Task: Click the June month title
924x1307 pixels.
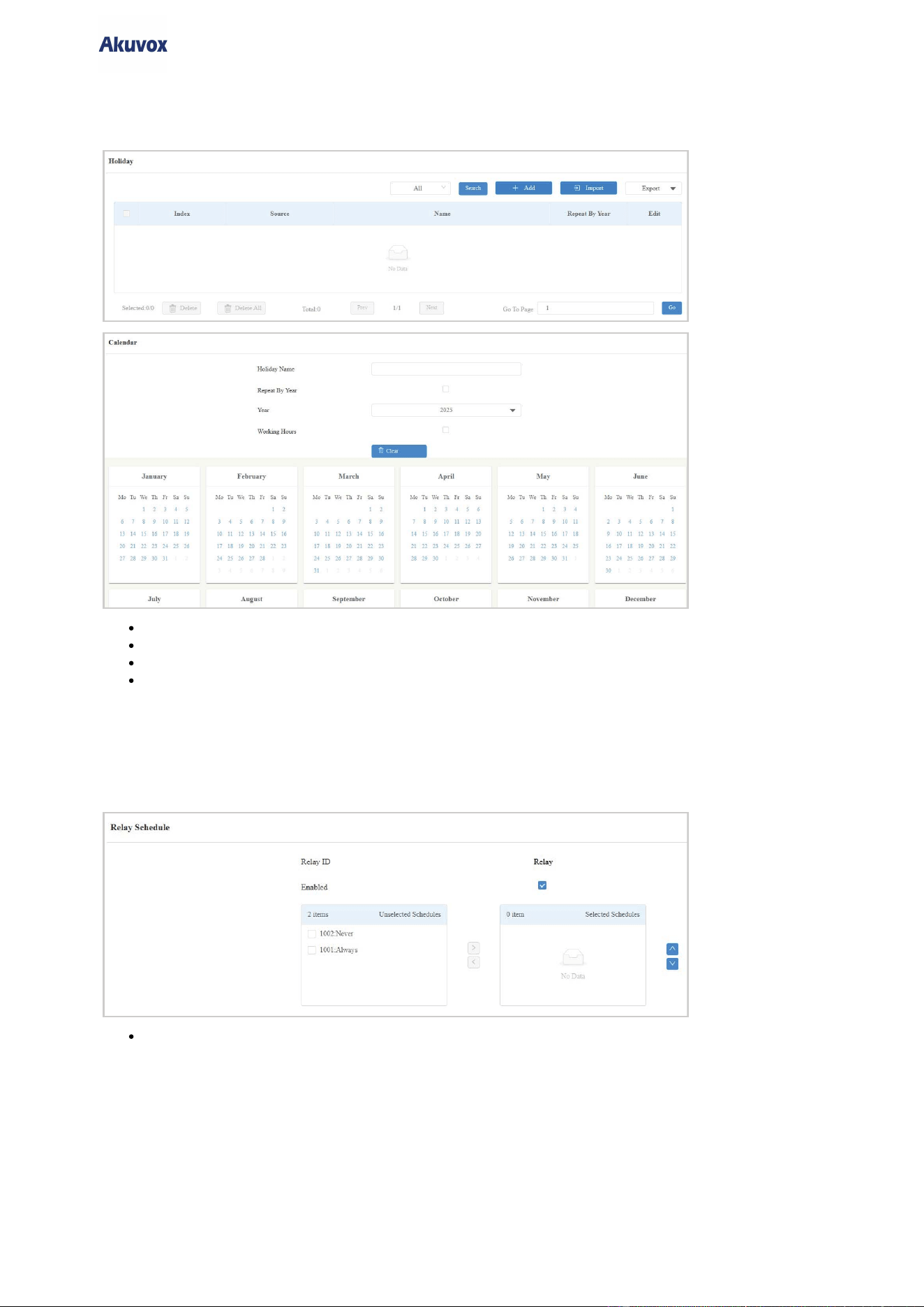Action: [x=641, y=476]
